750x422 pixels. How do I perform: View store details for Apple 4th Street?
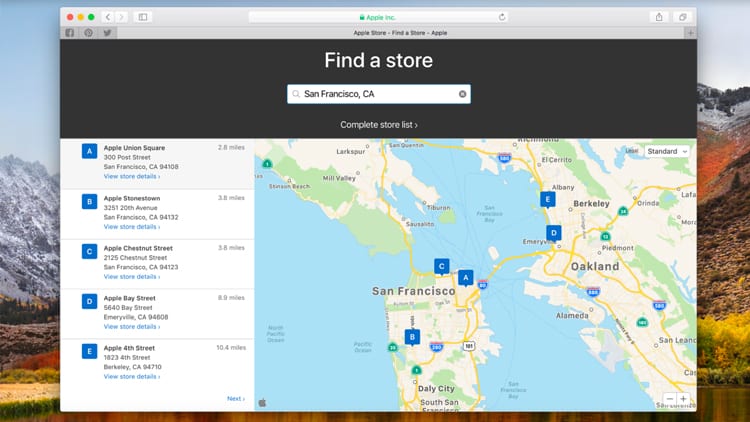tap(132, 377)
